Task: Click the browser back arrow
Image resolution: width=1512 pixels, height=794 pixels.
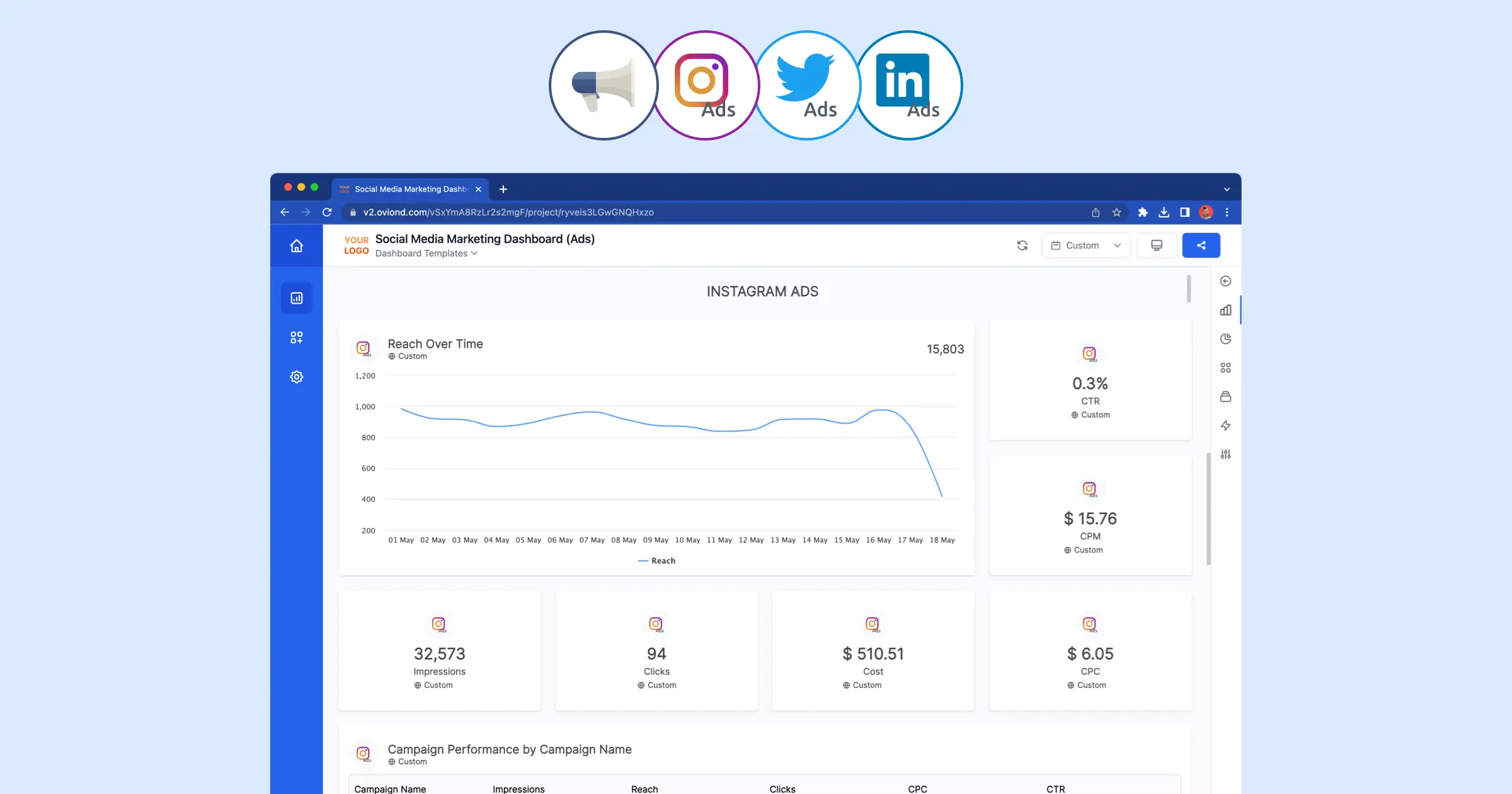Action: tap(285, 212)
